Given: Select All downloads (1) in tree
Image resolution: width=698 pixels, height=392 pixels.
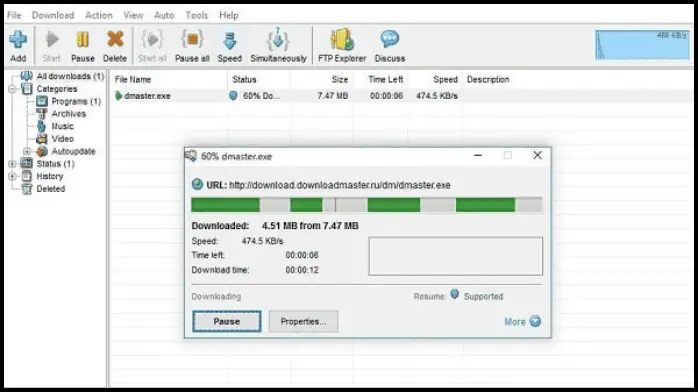Looking at the screenshot, I should coord(70,76).
